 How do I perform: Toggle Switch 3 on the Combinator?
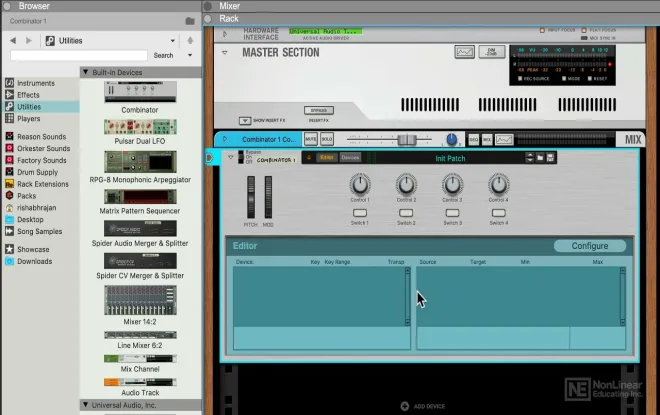(x=452, y=213)
